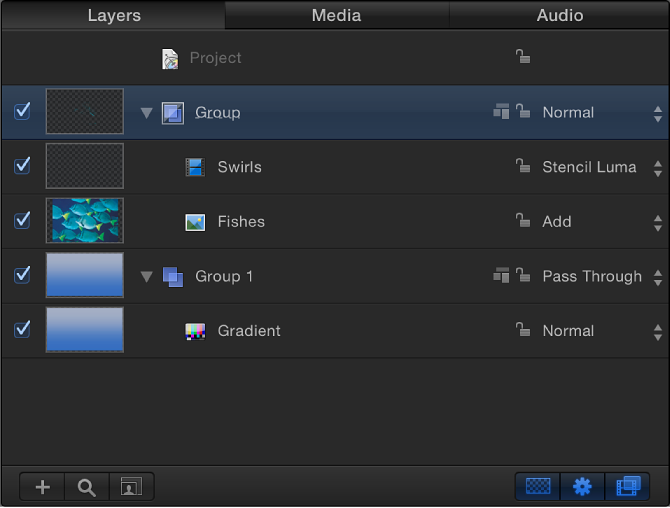Screen dimensions: 670x508
Task: Switch to the Layers tab
Action: (x=114, y=15)
